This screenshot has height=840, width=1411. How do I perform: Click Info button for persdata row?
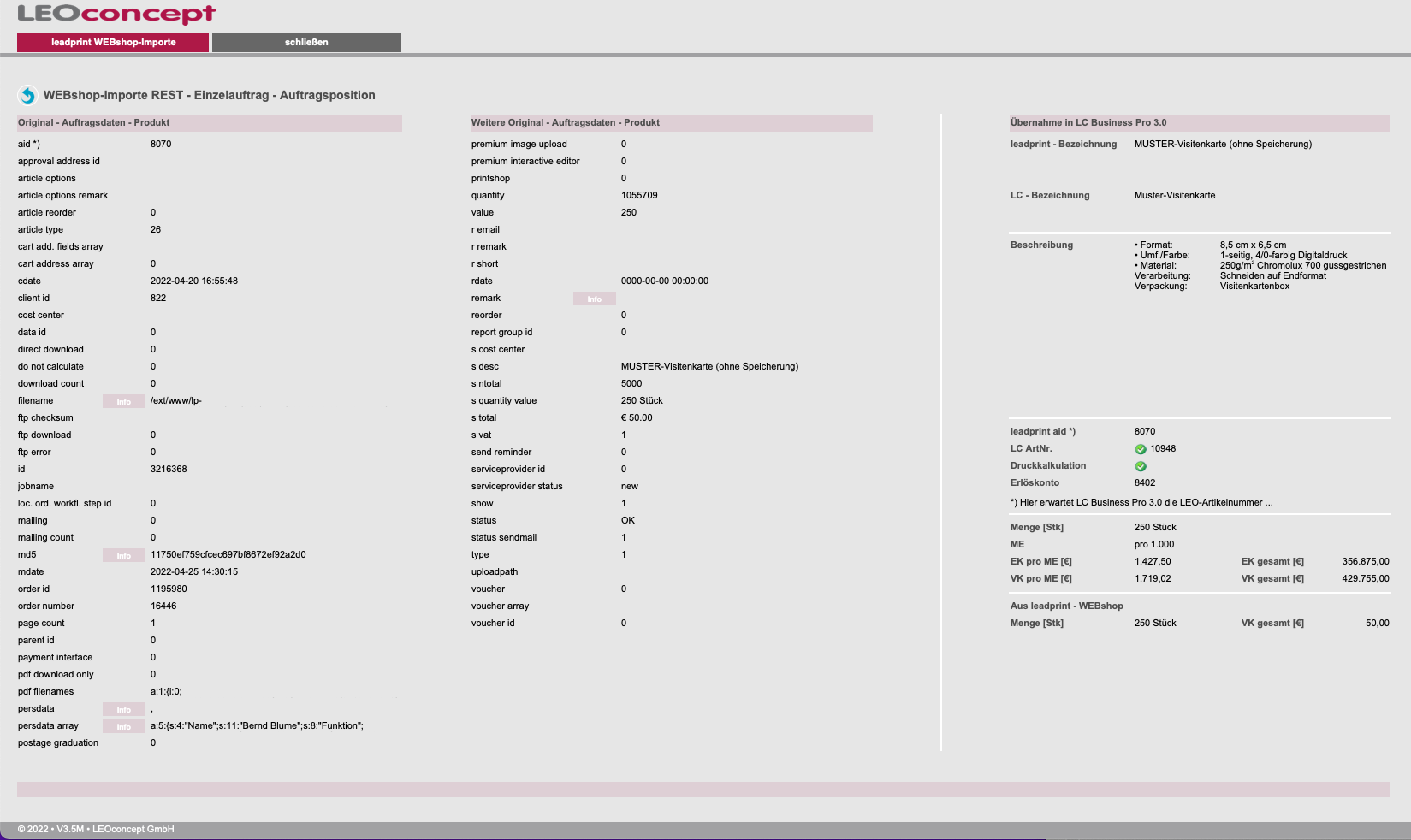[x=124, y=709]
